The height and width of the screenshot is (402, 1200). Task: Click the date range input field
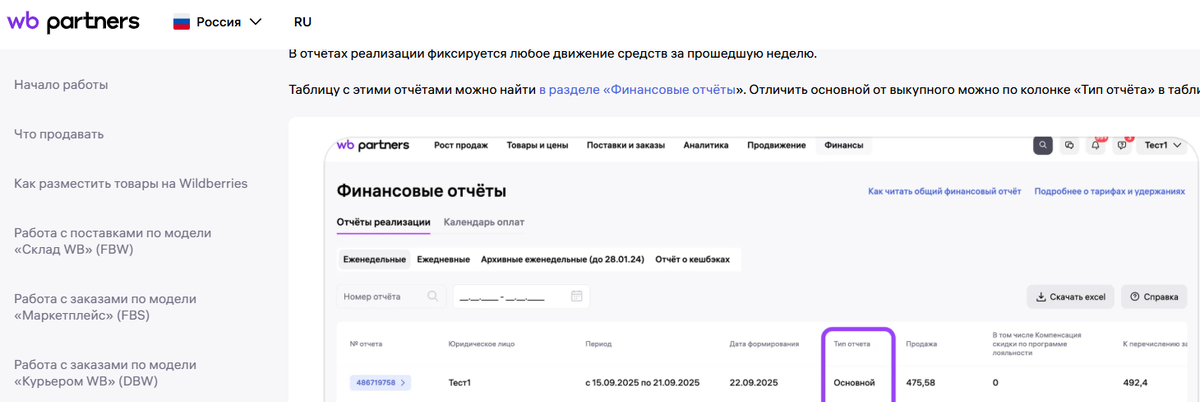pos(520,297)
